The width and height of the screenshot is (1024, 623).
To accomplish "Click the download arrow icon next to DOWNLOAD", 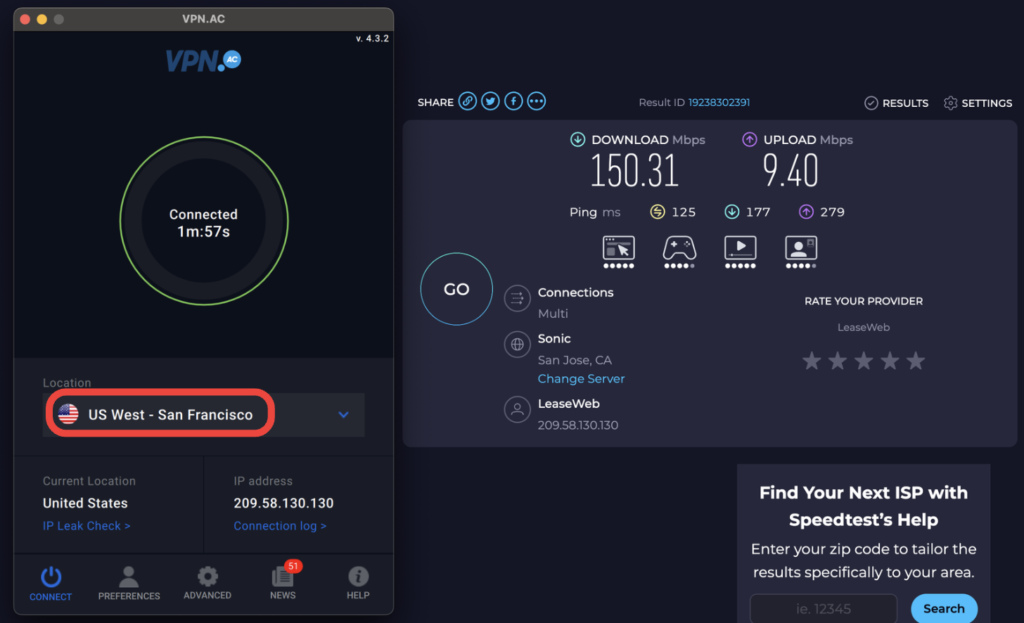I will click(577, 139).
